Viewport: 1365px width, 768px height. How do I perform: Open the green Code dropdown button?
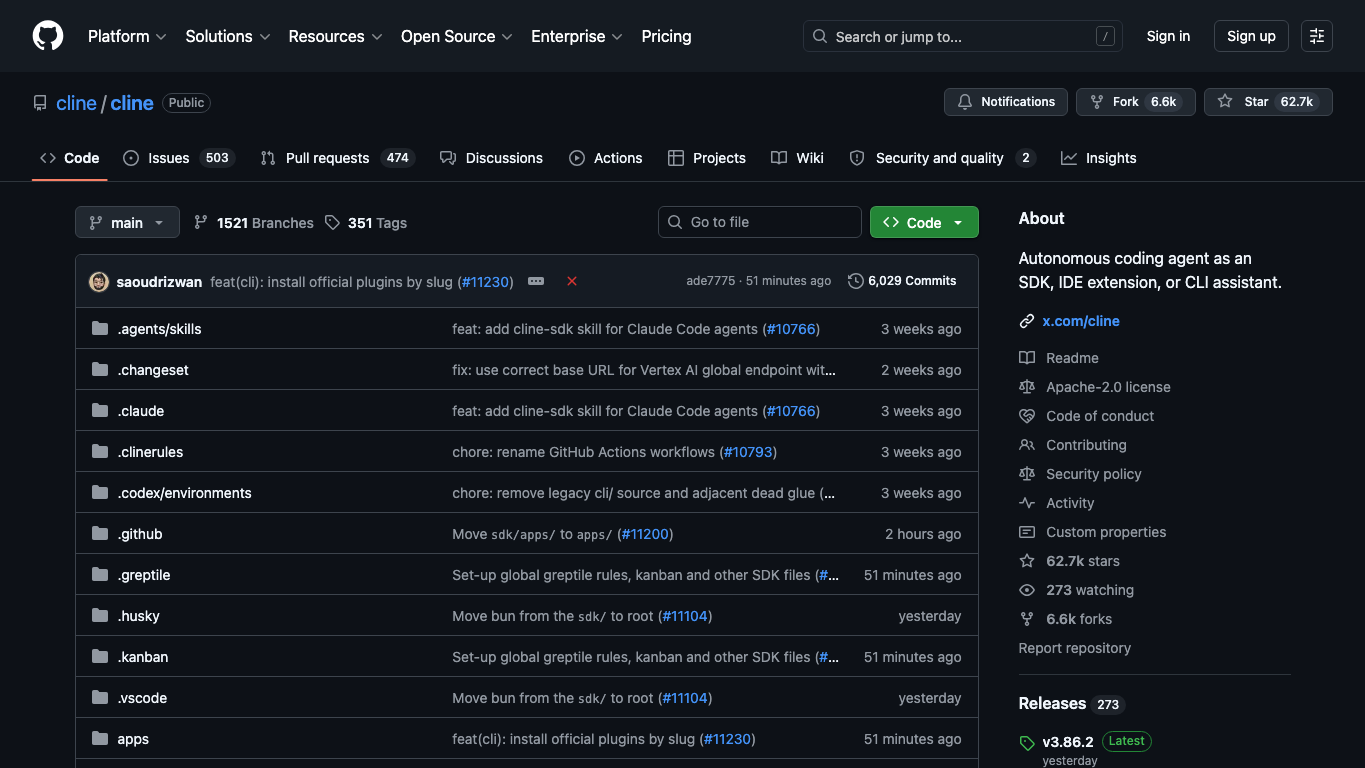point(924,222)
